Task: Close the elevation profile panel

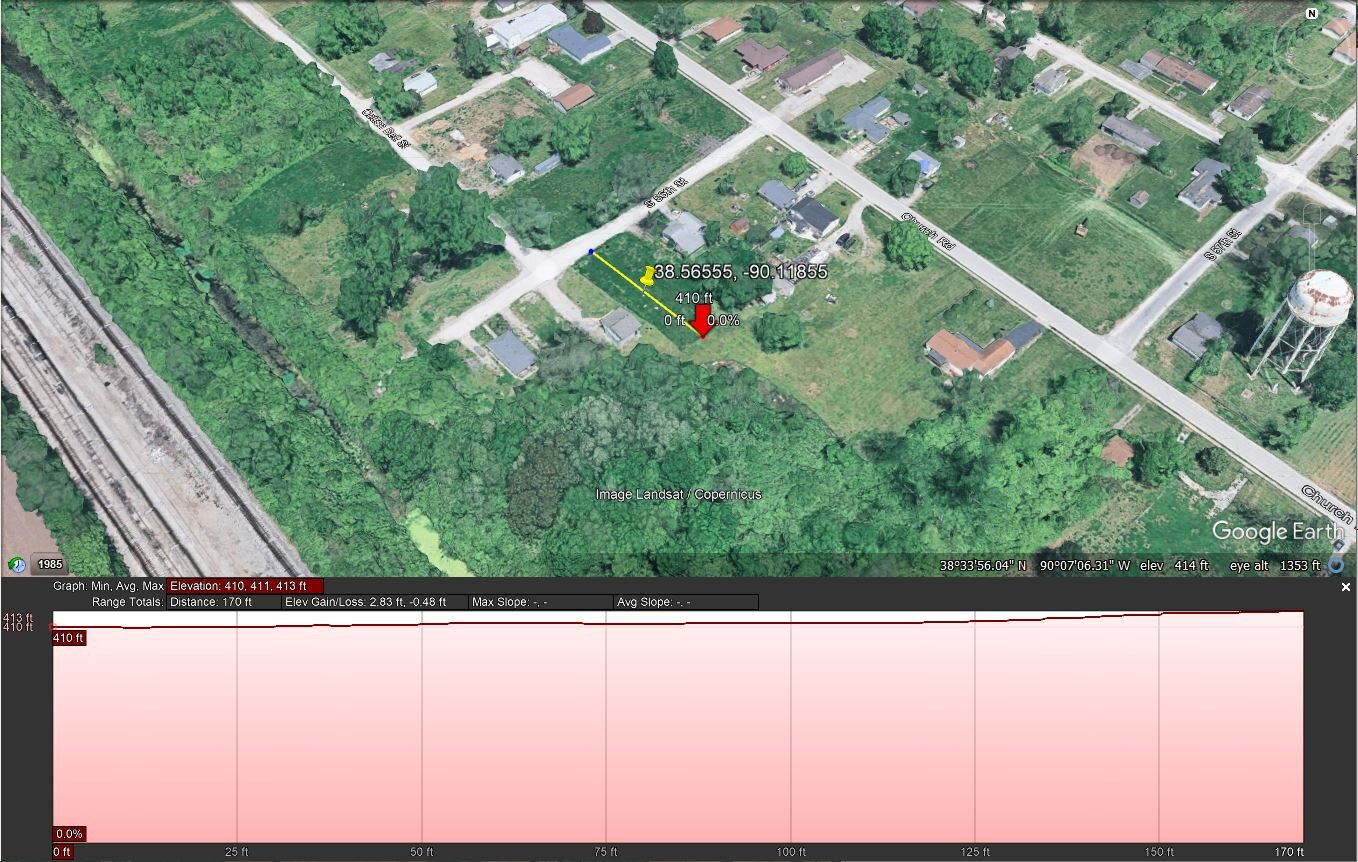Action: pyautogui.click(x=1346, y=588)
